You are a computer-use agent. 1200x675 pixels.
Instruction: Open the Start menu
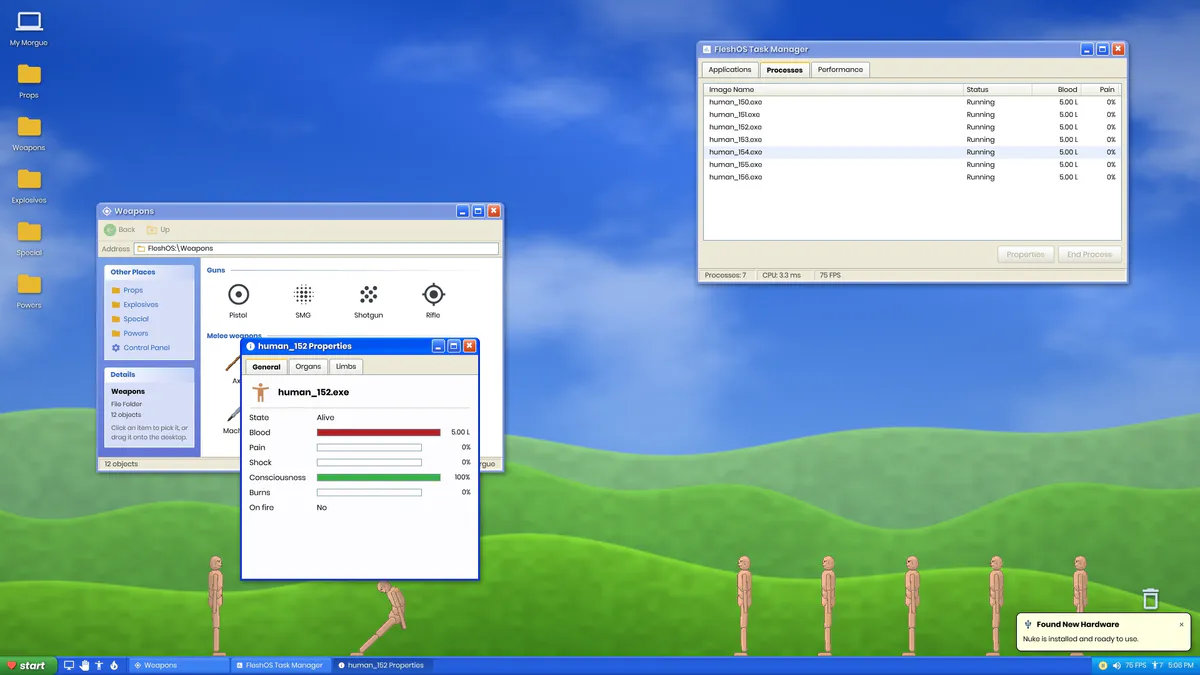click(27, 665)
